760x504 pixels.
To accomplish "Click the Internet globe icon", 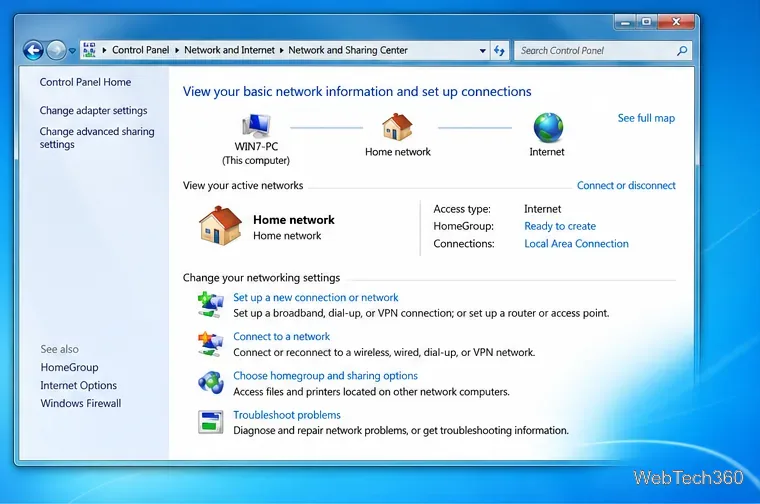I will coord(548,127).
